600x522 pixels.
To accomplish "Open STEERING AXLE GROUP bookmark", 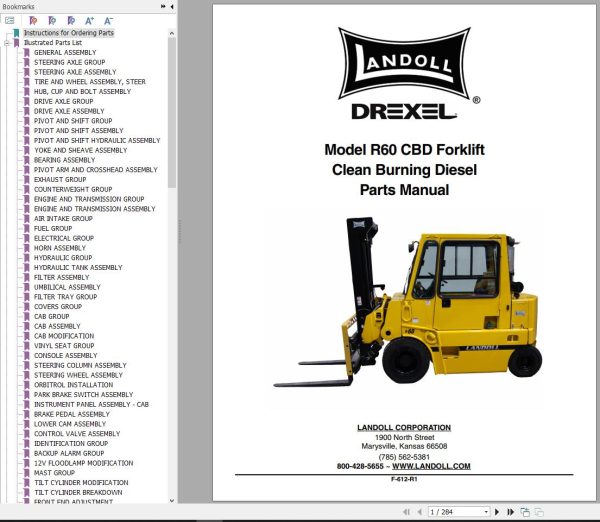I will pyautogui.click(x=69, y=62).
